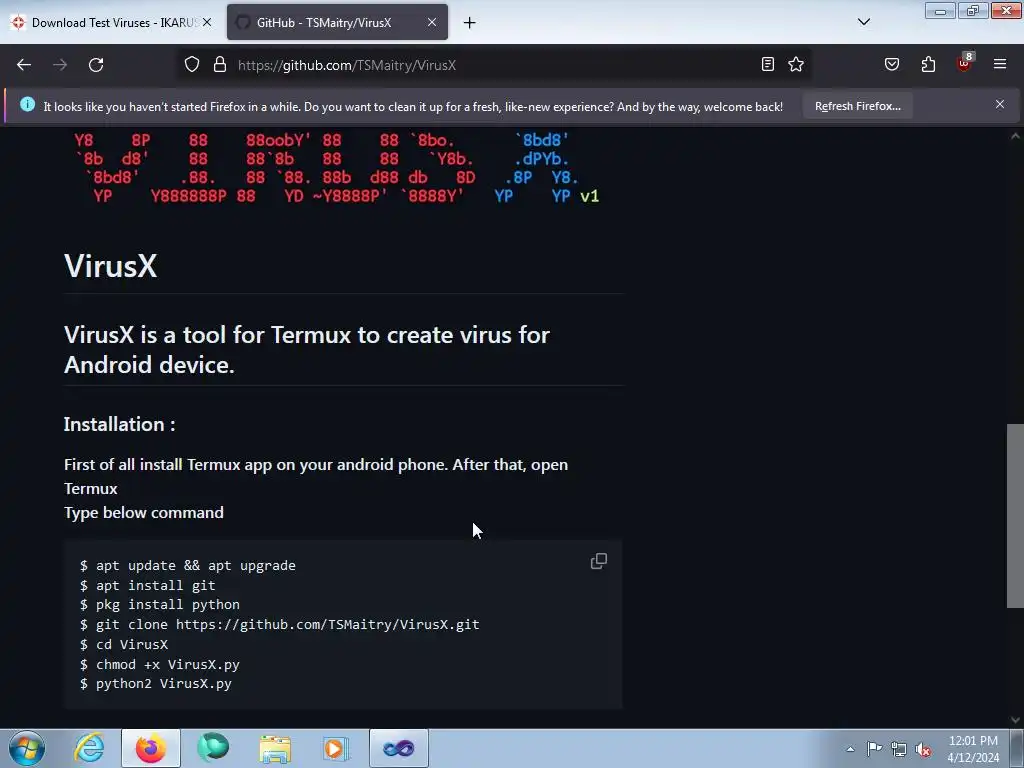Open the taskbar clock and date
The image size is (1024, 768).
pyautogui.click(x=973, y=749)
